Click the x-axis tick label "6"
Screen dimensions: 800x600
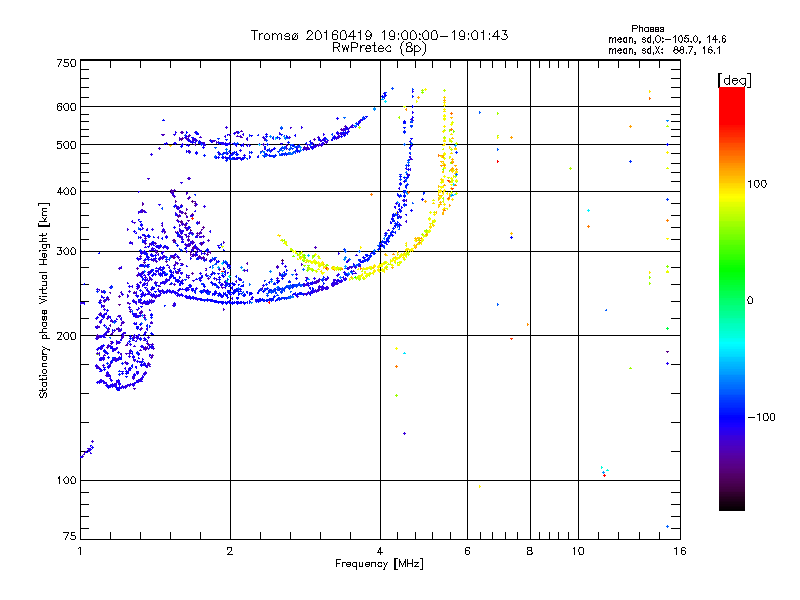[467, 551]
